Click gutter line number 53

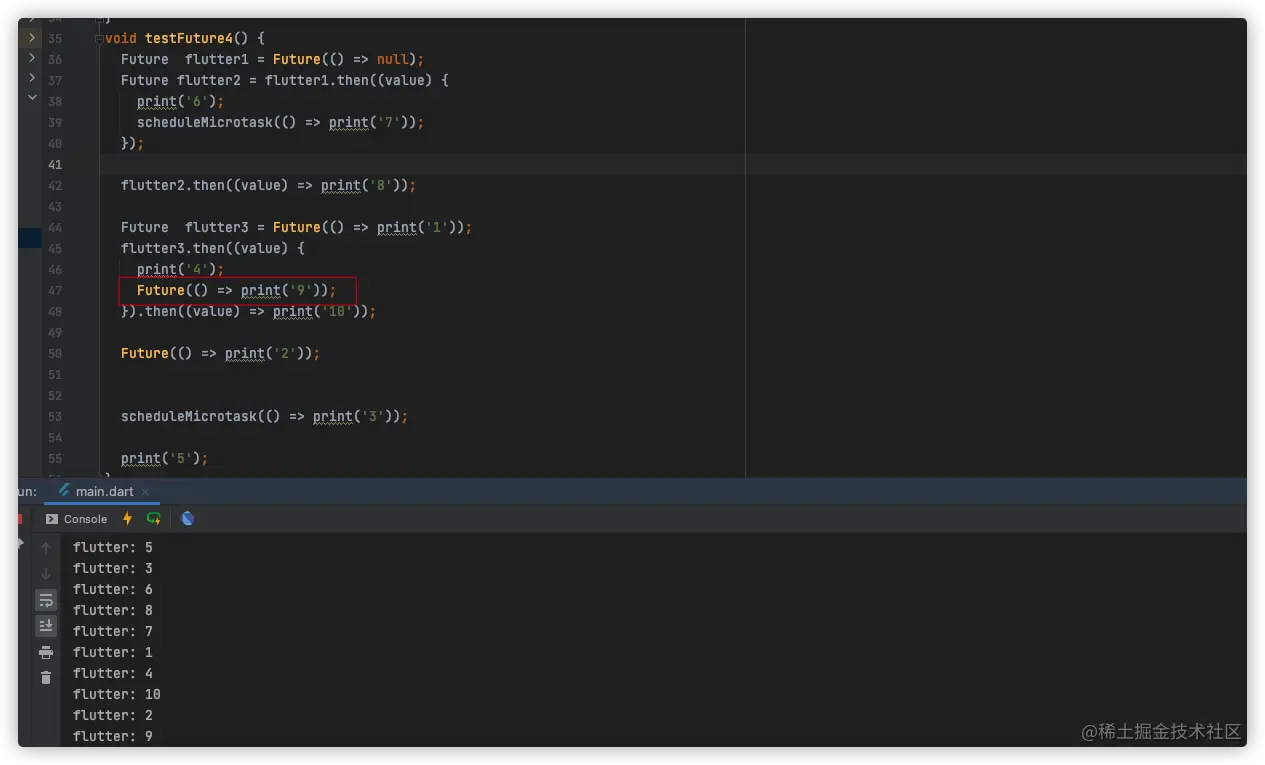pos(55,416)
